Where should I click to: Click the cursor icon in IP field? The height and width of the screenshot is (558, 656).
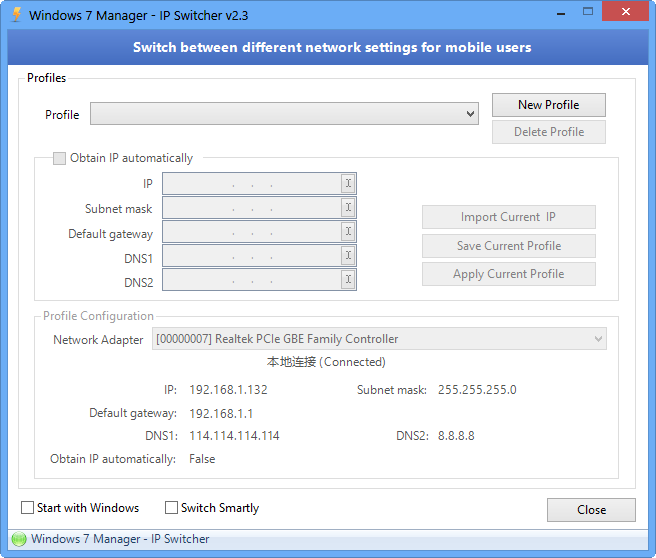[348, 183]
